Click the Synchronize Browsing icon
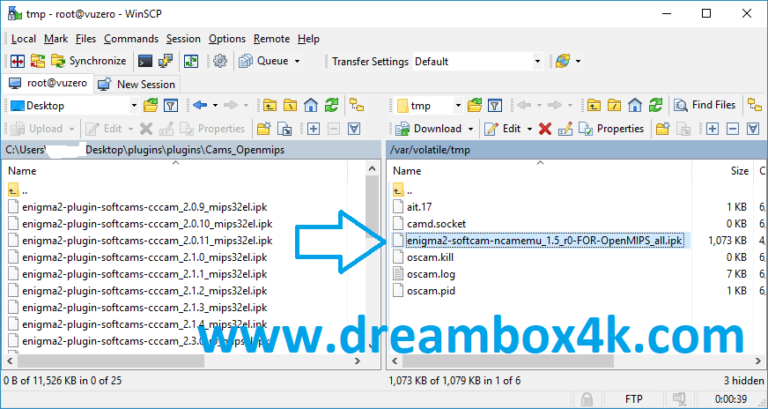768x409 pixels. pos(37,61)
